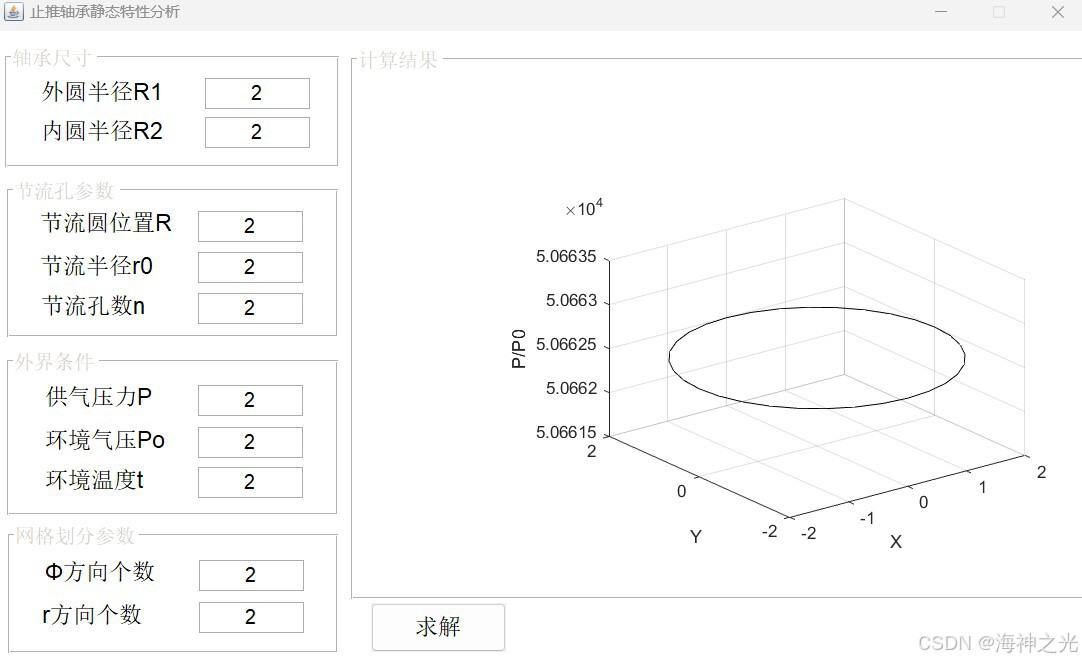Select the 内圆半径R2 input field
The height and width of the screenshot is (660, 1082).
pos(257,131)
